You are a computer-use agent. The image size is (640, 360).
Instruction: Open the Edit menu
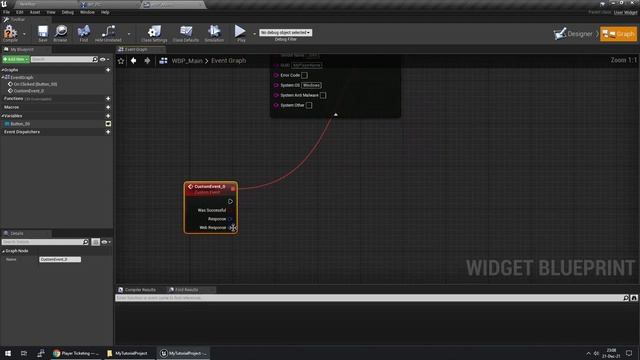coord(20,12)
